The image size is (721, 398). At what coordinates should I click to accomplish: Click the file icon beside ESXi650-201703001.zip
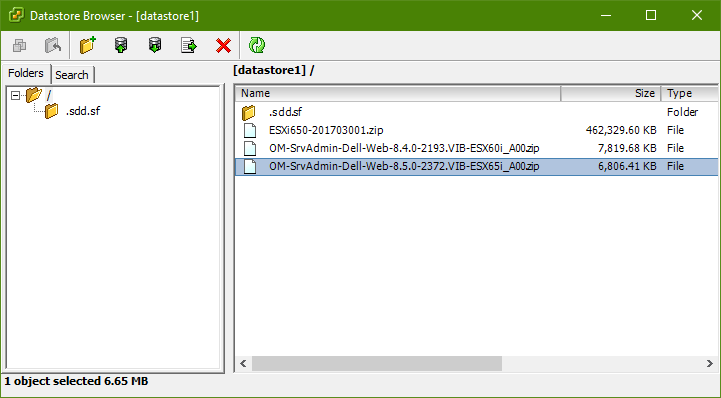250,130
